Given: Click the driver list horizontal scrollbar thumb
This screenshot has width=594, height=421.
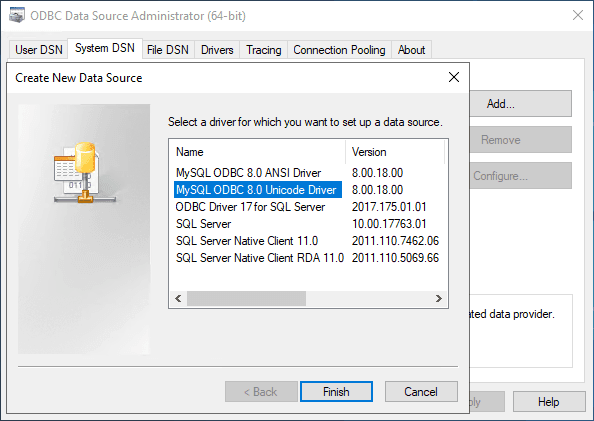Looking at the screenshot, I should [x=246, y=299].
